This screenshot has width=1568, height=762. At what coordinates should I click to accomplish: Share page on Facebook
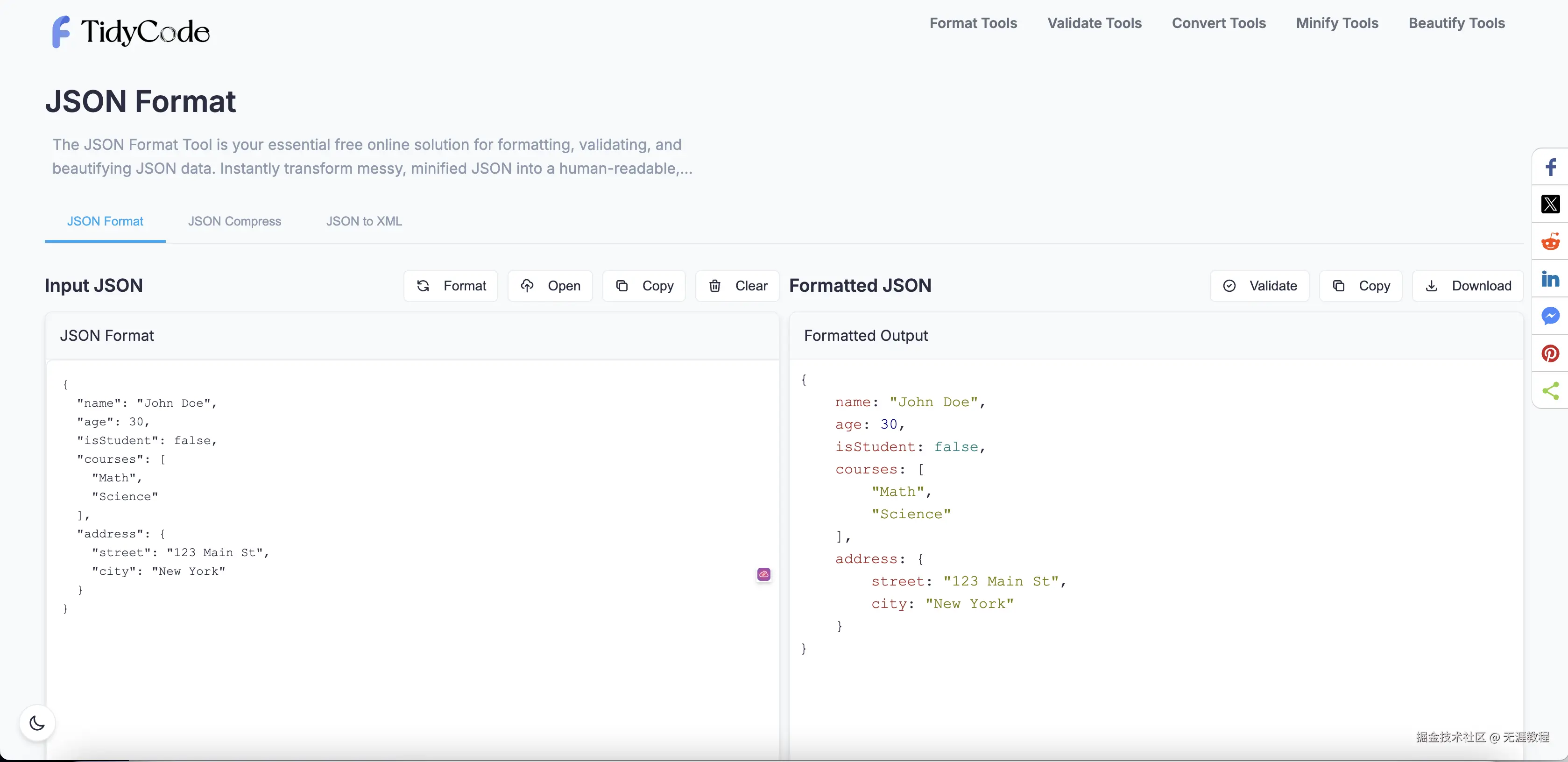[1550, 167]
